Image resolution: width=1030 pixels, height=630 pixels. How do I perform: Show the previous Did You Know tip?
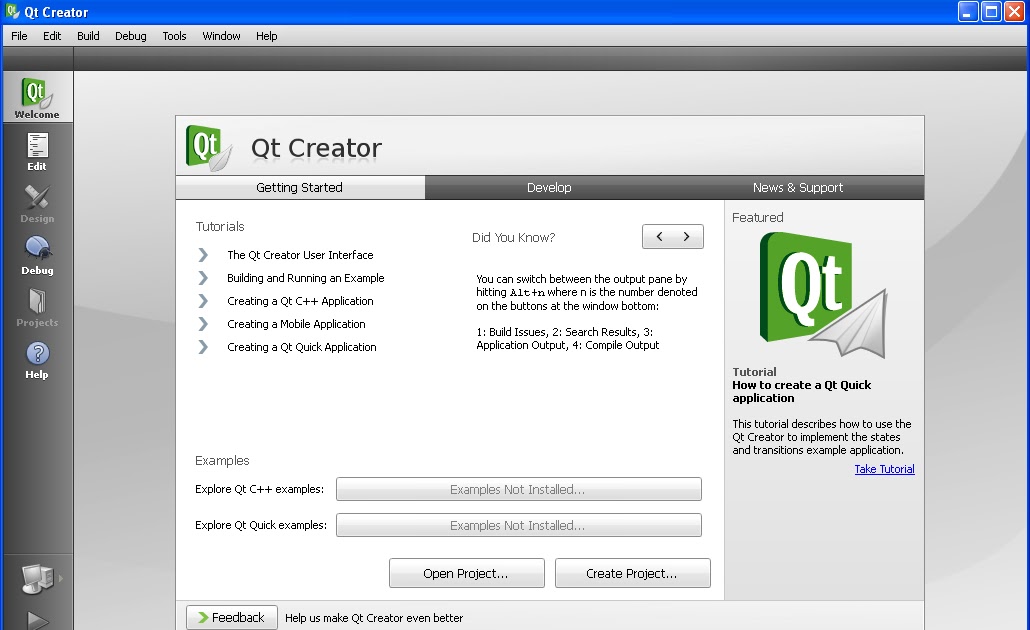tap(659, 236)
